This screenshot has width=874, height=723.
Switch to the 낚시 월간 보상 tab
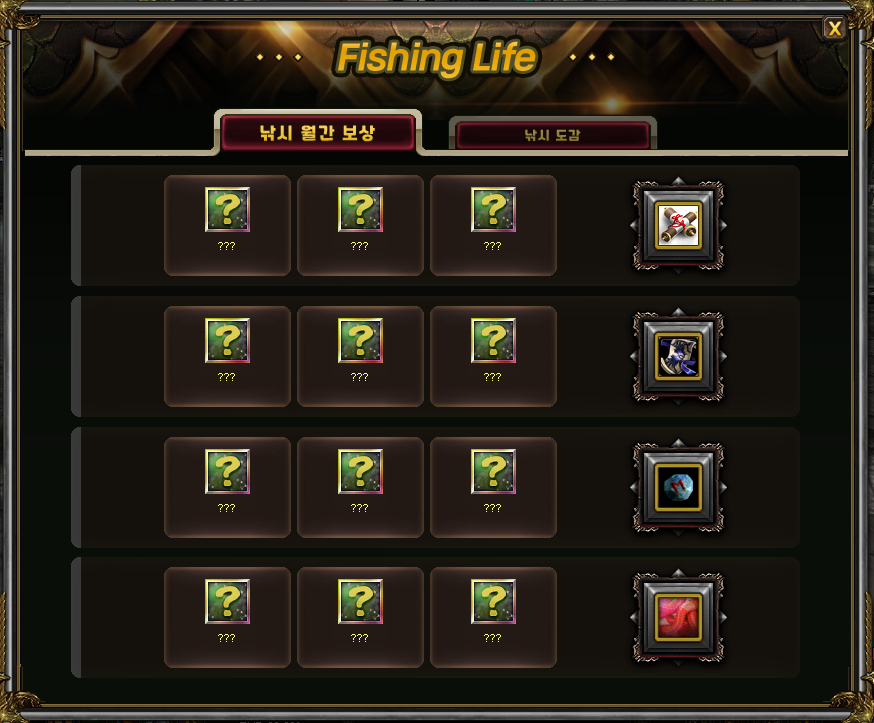(318, 133)
